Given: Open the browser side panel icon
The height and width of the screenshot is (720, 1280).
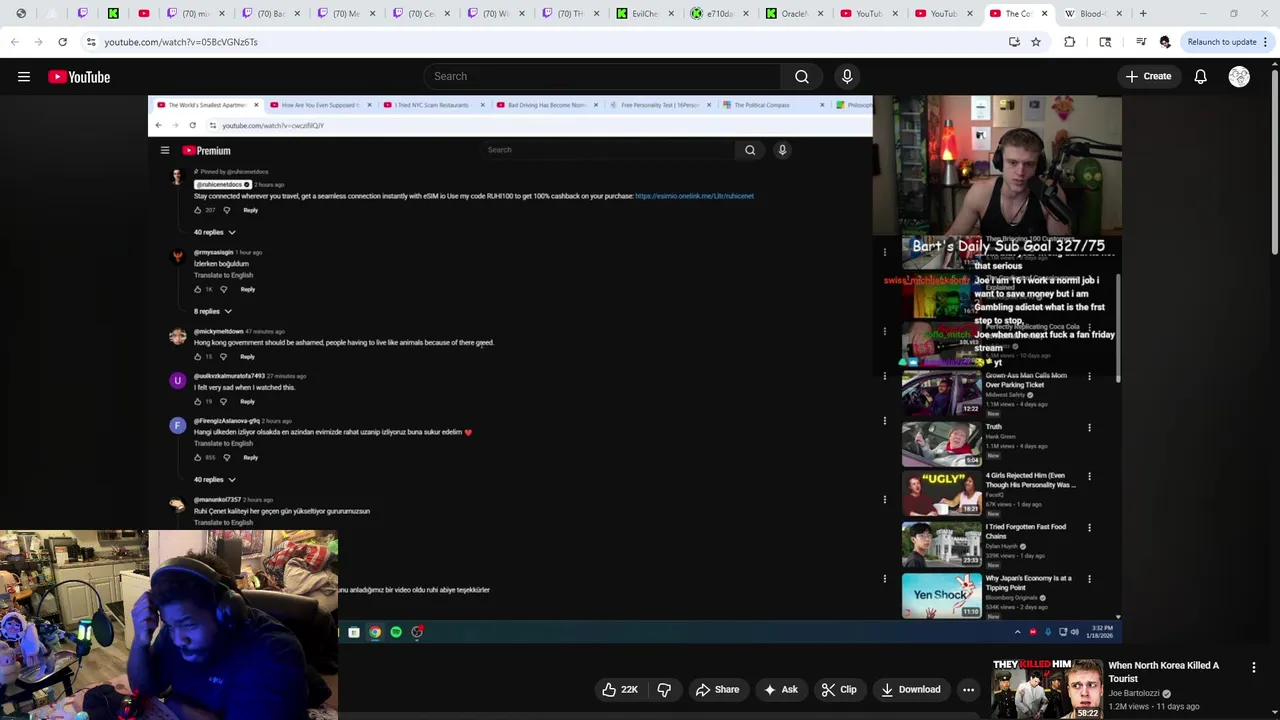Looking at the screenshot, I should click(1105, 42).
